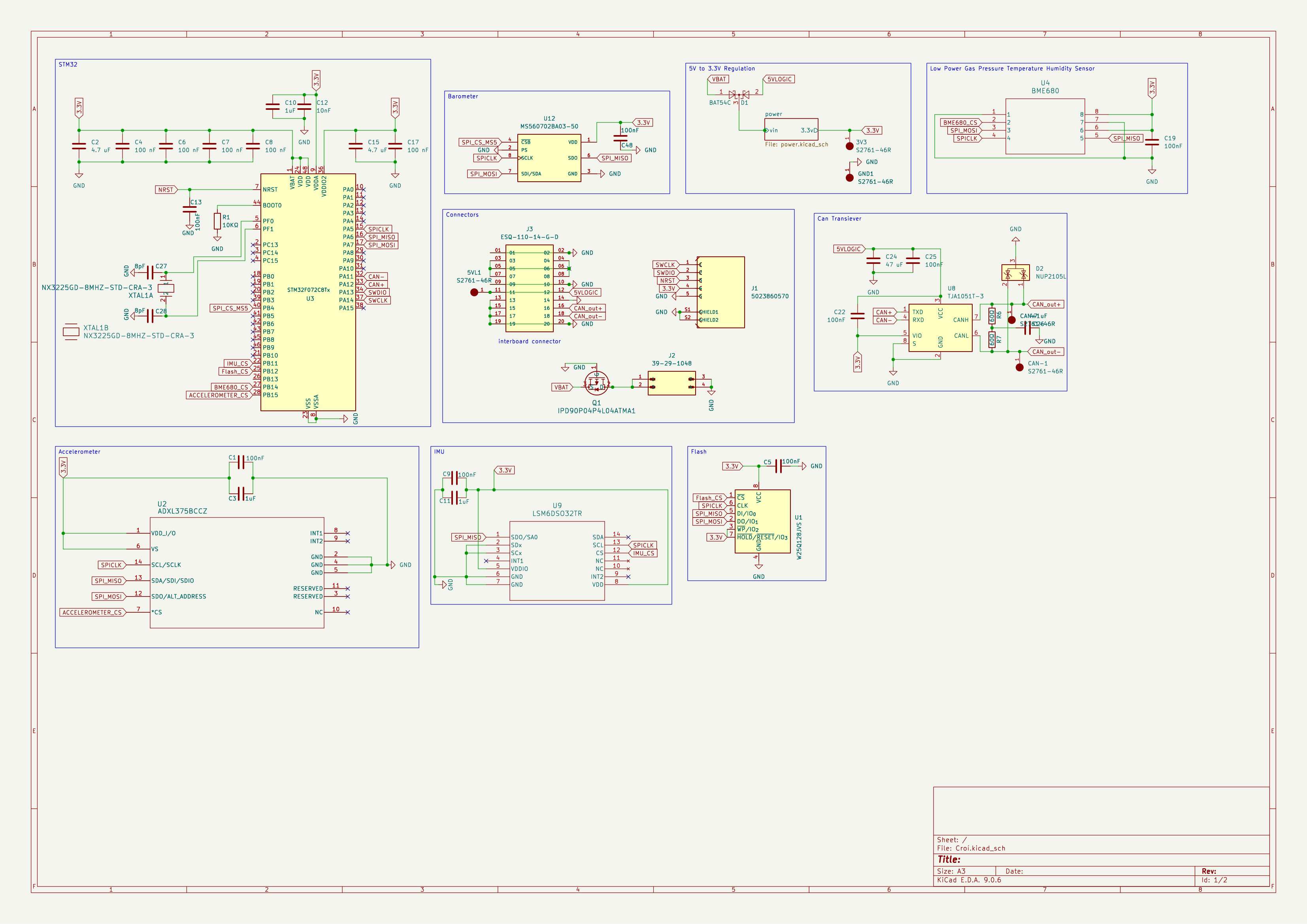Click the GND1 test point
Screen dimensions: 1307x924
[x=849, y=177]
